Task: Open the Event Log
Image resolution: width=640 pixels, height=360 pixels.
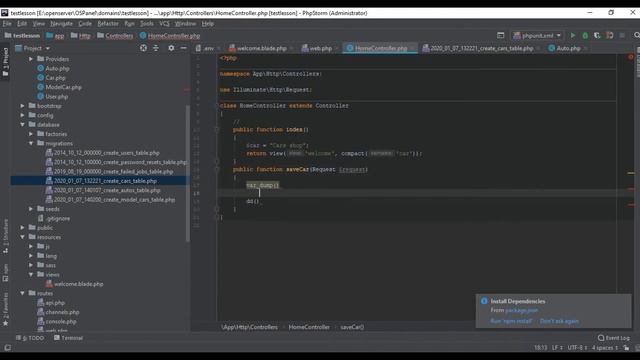Action: coord(614,338)
